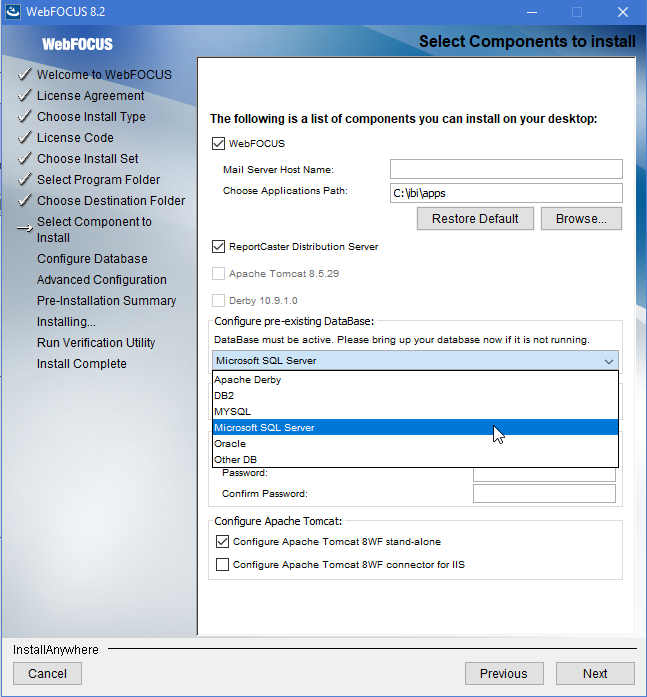Click the 'Welcome to WebFOCUS' step

[x=104, y=74]
